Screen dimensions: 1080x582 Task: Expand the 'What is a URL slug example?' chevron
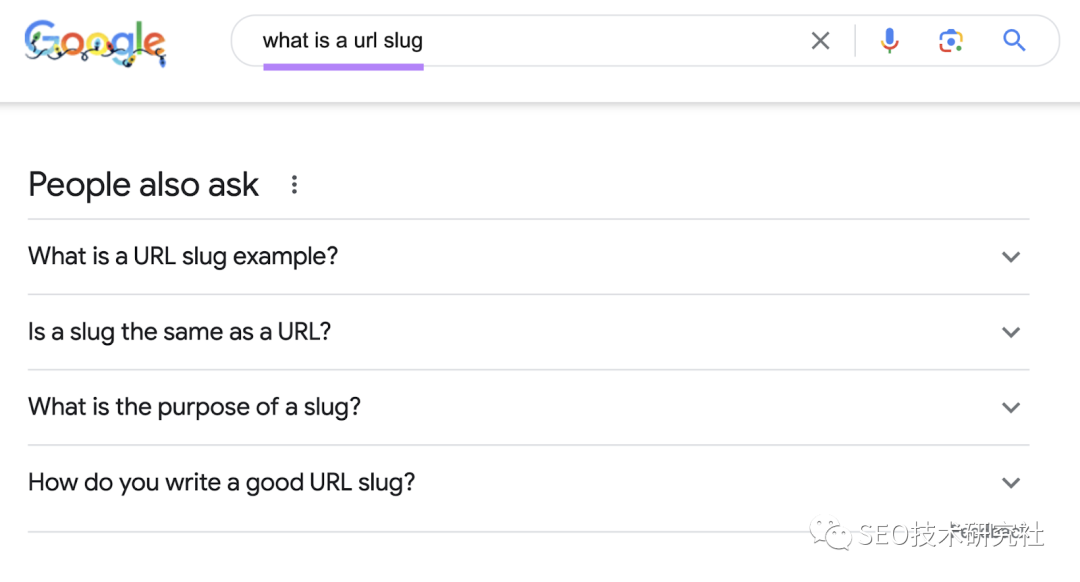(1011, 257)
